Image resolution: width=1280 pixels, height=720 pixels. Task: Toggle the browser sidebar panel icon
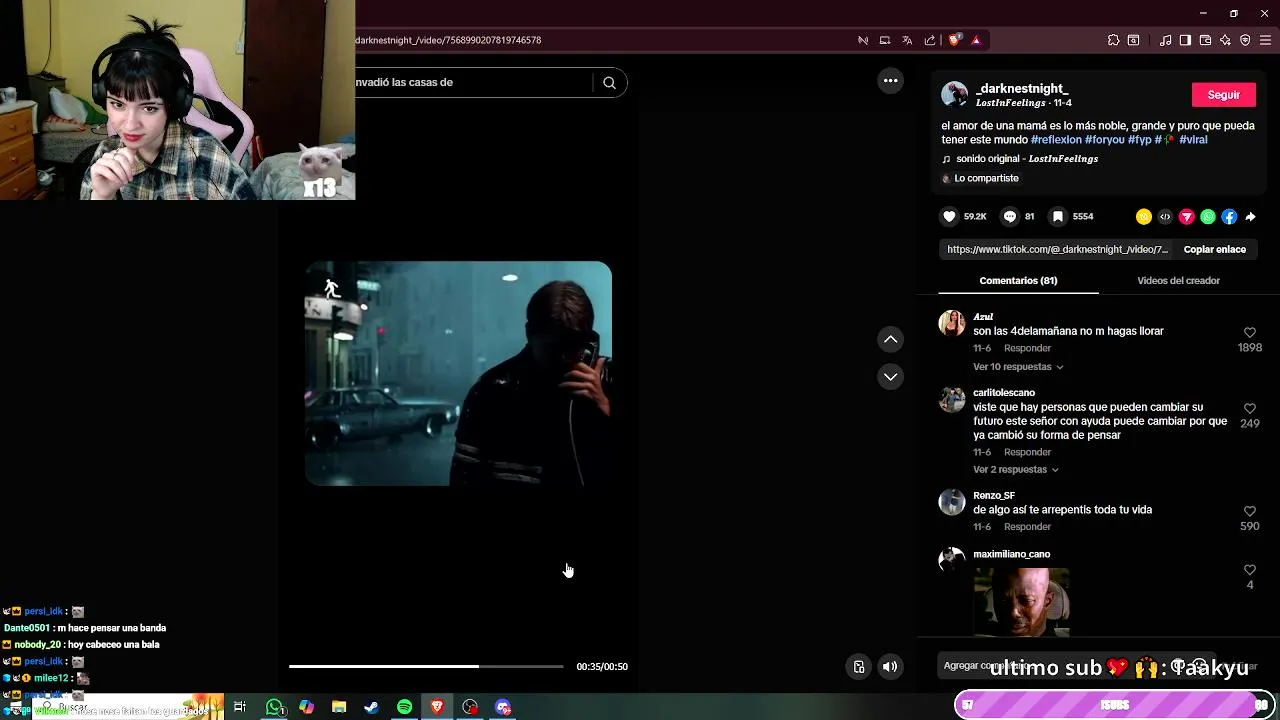point(1185,41)
